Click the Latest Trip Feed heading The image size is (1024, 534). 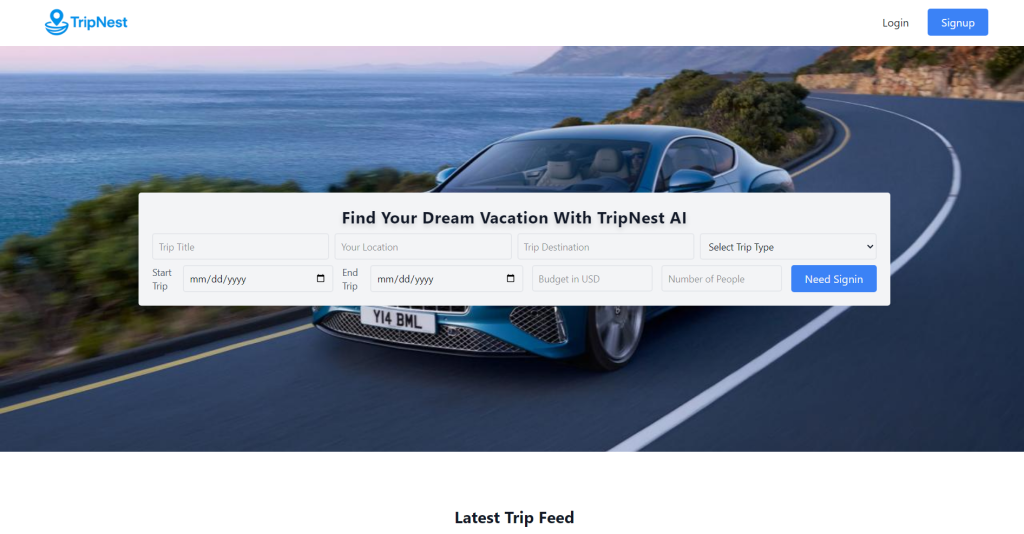click(514, 518)
